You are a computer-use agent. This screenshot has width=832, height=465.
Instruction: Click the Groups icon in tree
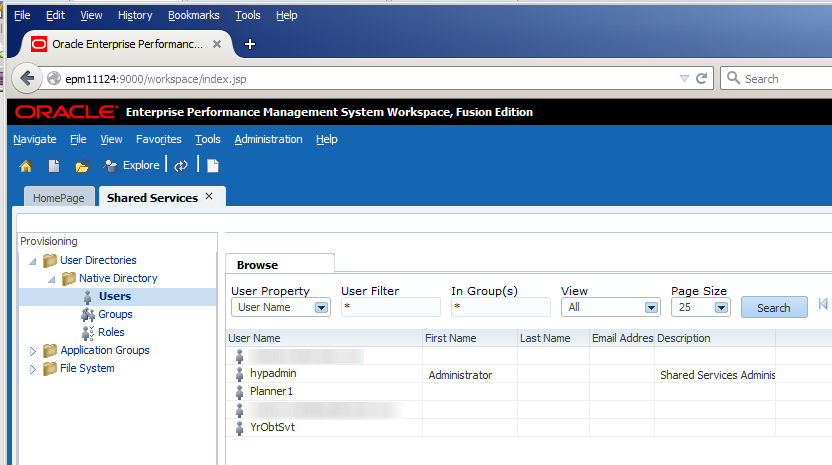(x=88, y=315)
